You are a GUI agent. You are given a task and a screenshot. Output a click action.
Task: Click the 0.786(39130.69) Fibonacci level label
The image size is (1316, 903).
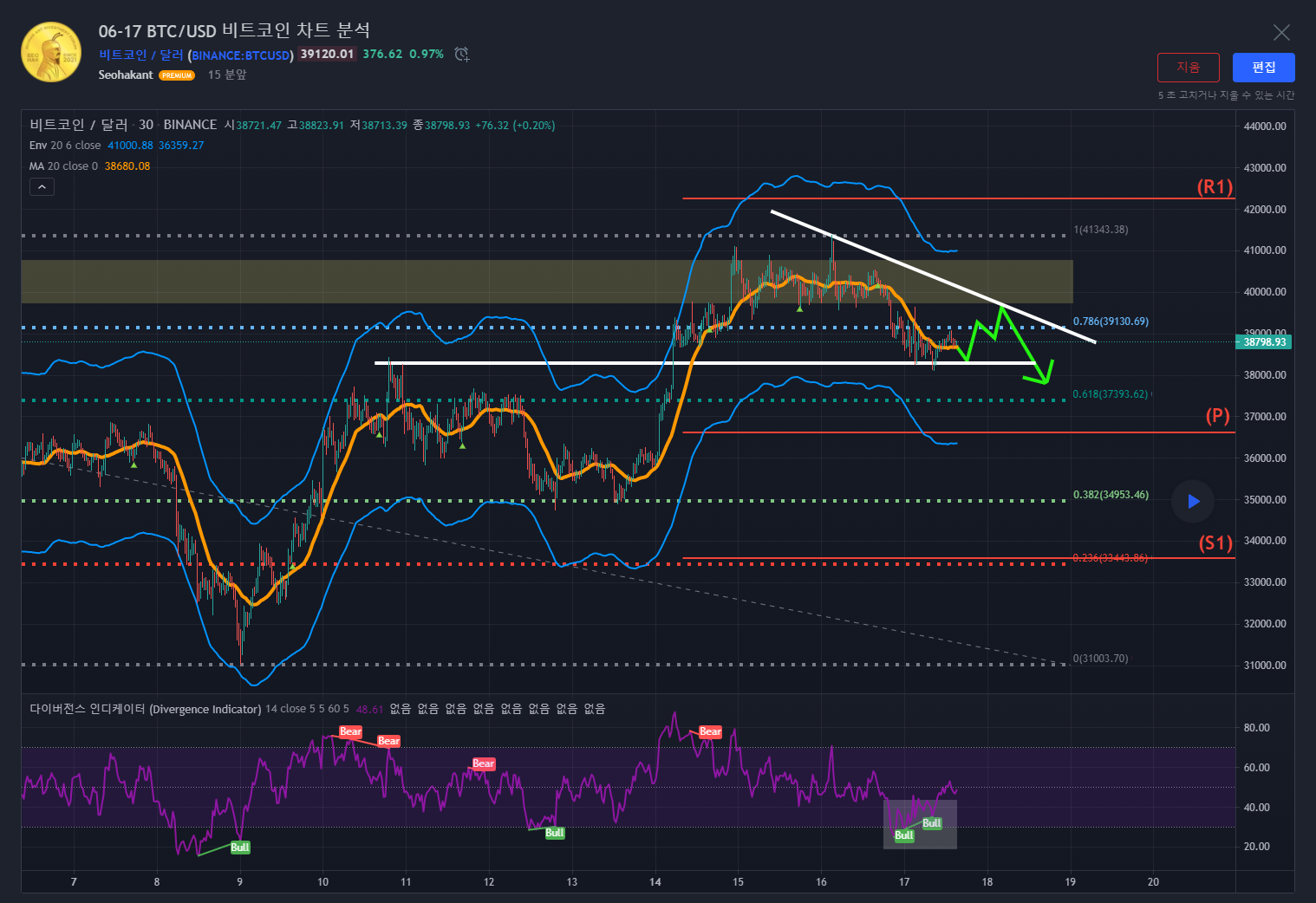tap(1111, 322)
